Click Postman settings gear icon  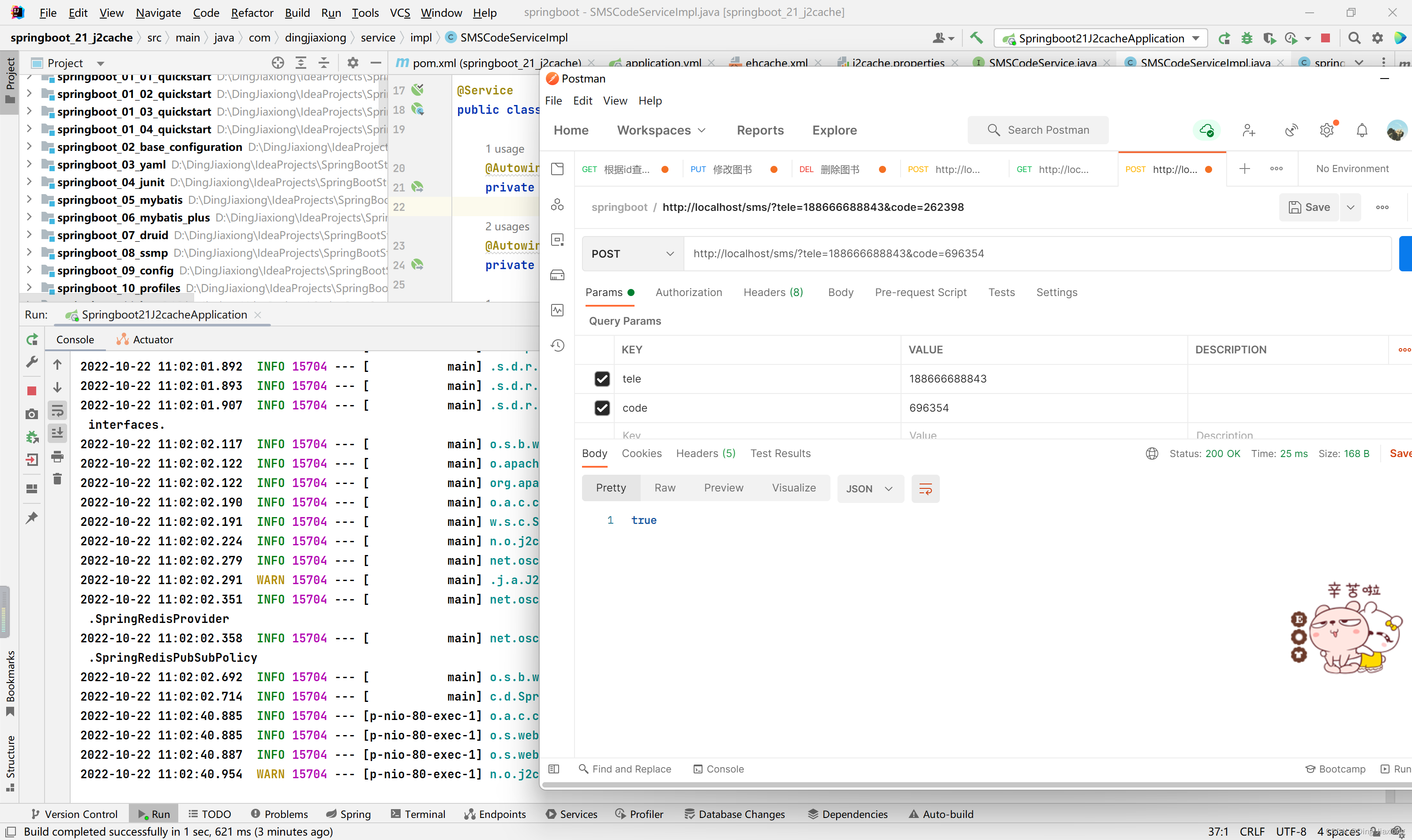click(x=1326, y=131)
